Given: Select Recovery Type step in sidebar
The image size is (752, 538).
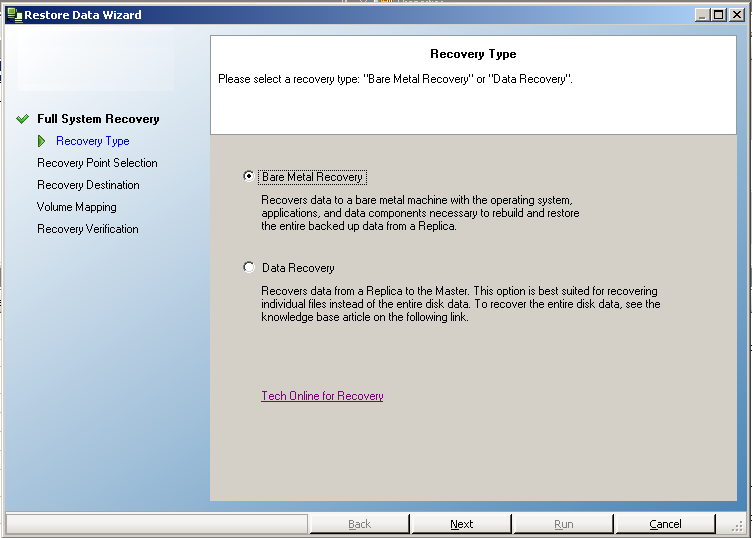Looking at the screenshot, I should pos(93,141).
